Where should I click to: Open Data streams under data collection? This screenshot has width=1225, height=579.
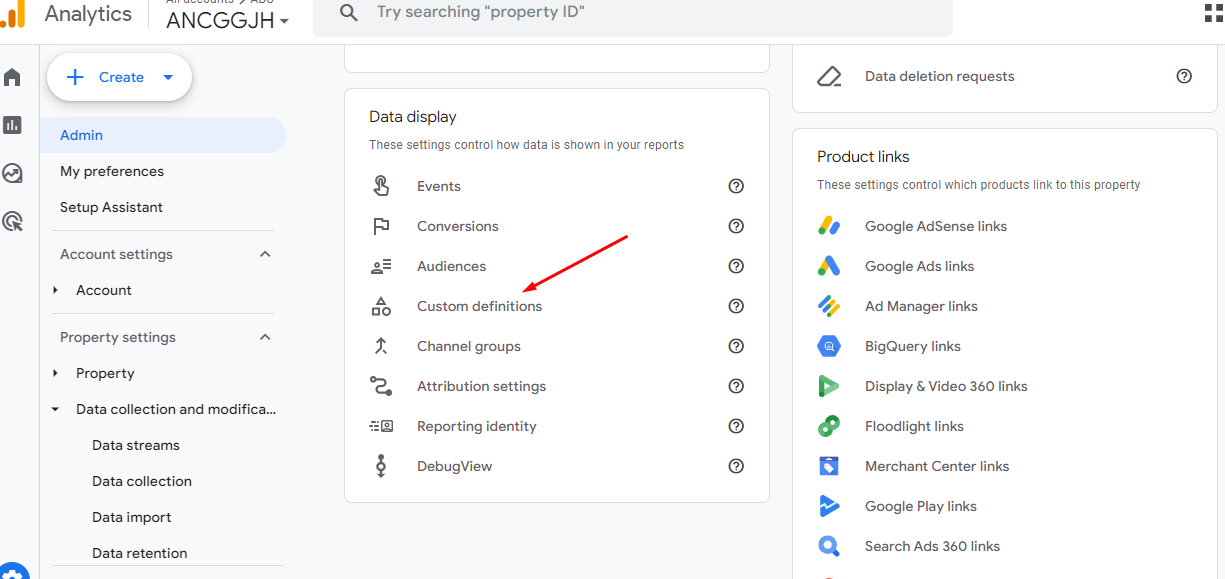(x=136, y=445)
